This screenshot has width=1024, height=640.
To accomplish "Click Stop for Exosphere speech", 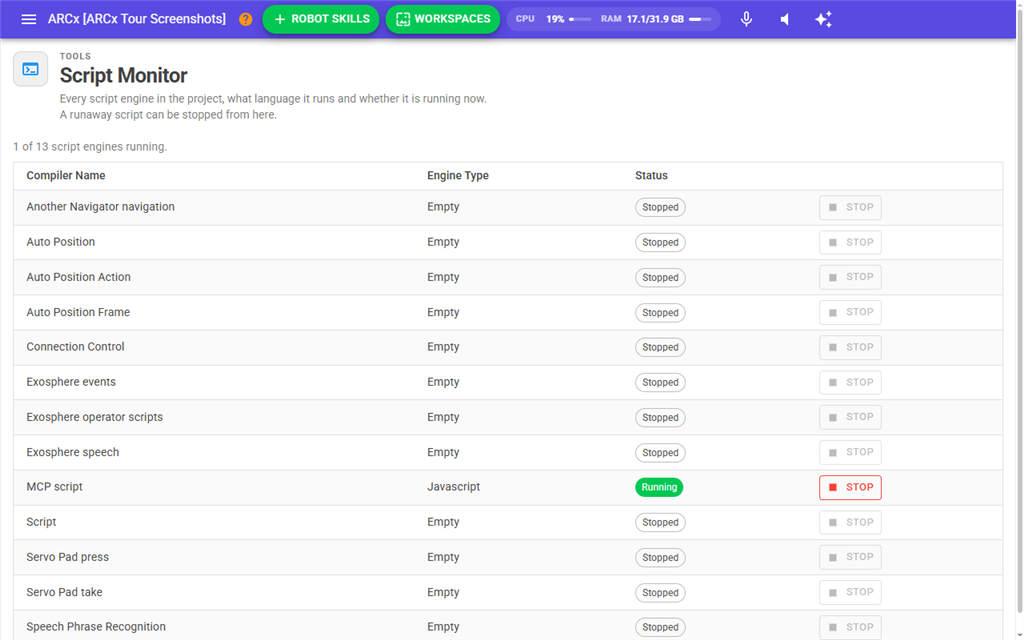I will click(850, 452).
